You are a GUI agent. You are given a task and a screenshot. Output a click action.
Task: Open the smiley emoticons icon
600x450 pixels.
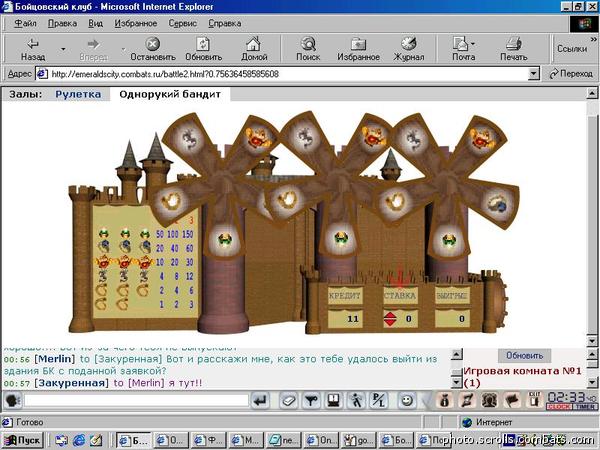coord(406,401)
